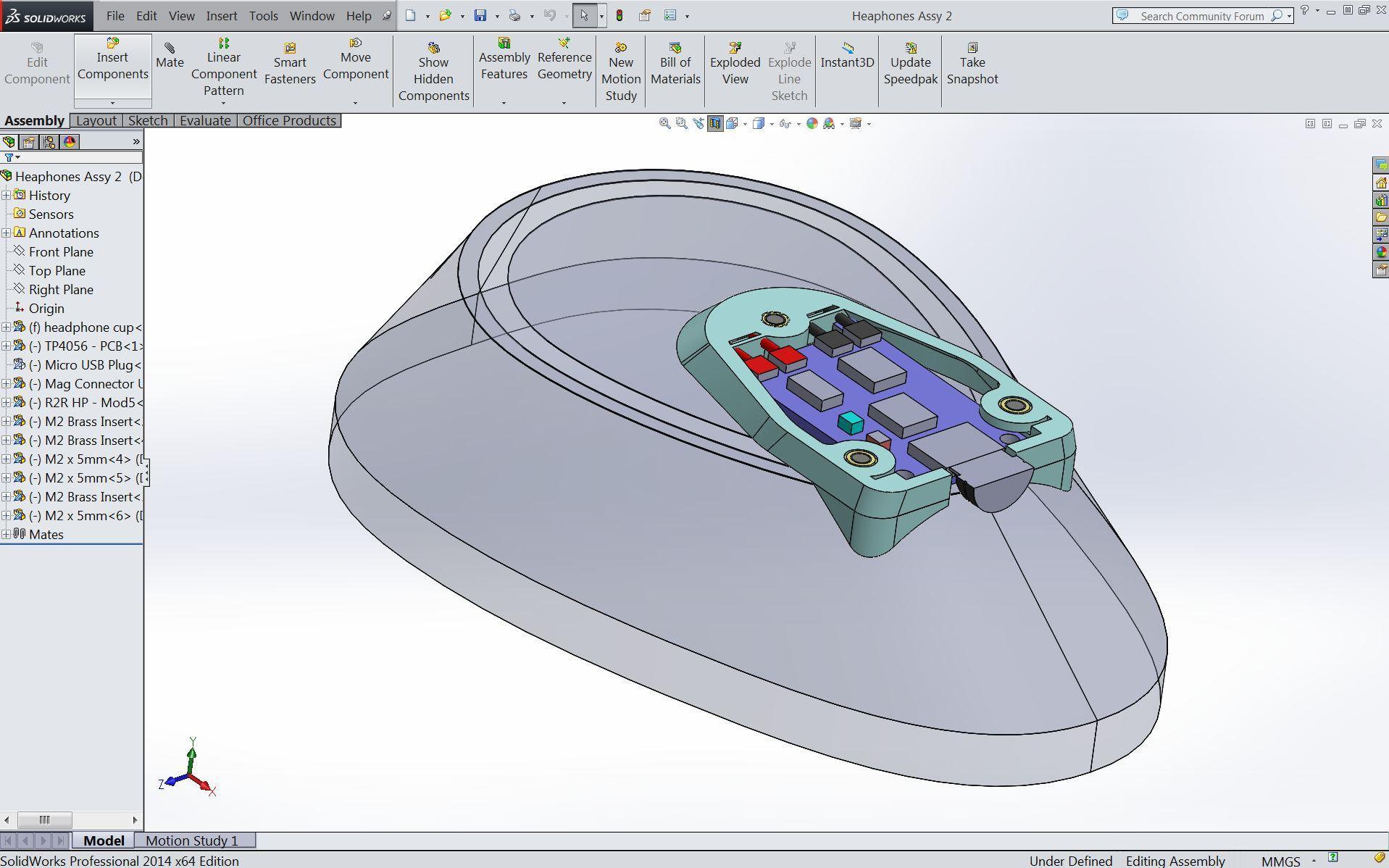Open Apply Scene icon in view toolbar
The width and height of the screenshot is (1389, 868).
829,124
